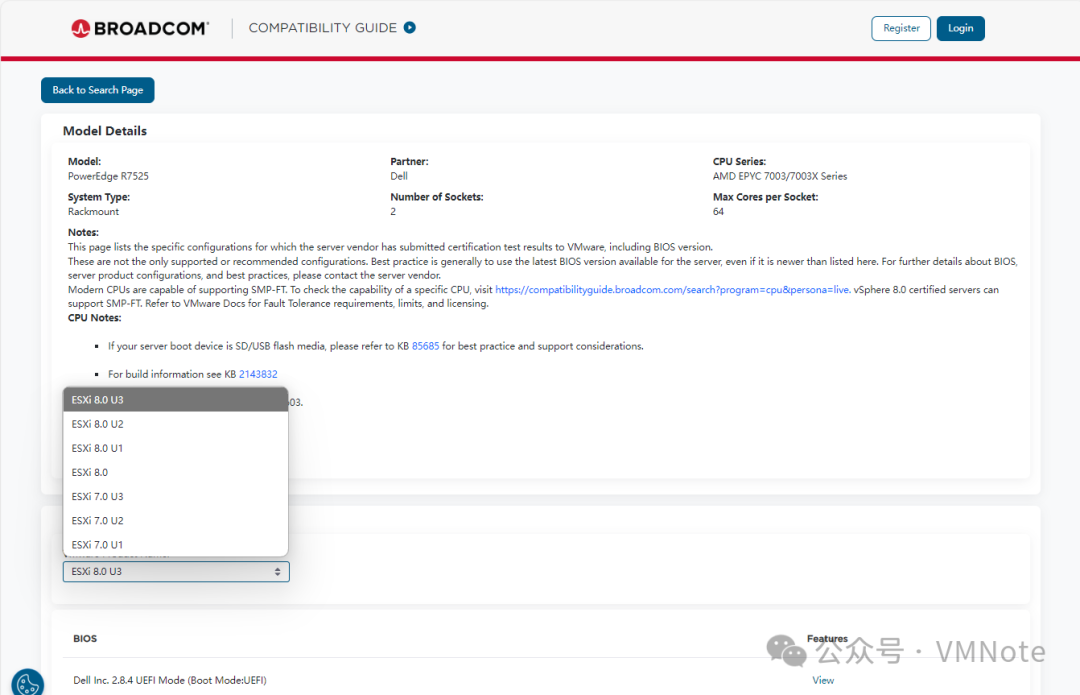Click the Dell partner value
1080x695 pixels.
click(399, 176)
